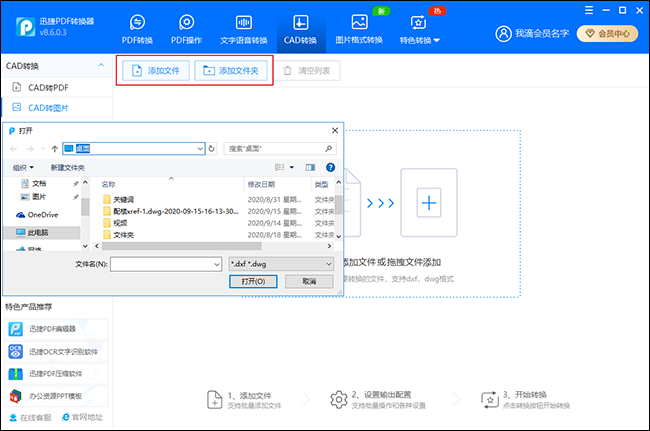Click the horizontal scrollbar of file list
The height and width of the screenshot is (431, 650).
click(x=182, y=246)
